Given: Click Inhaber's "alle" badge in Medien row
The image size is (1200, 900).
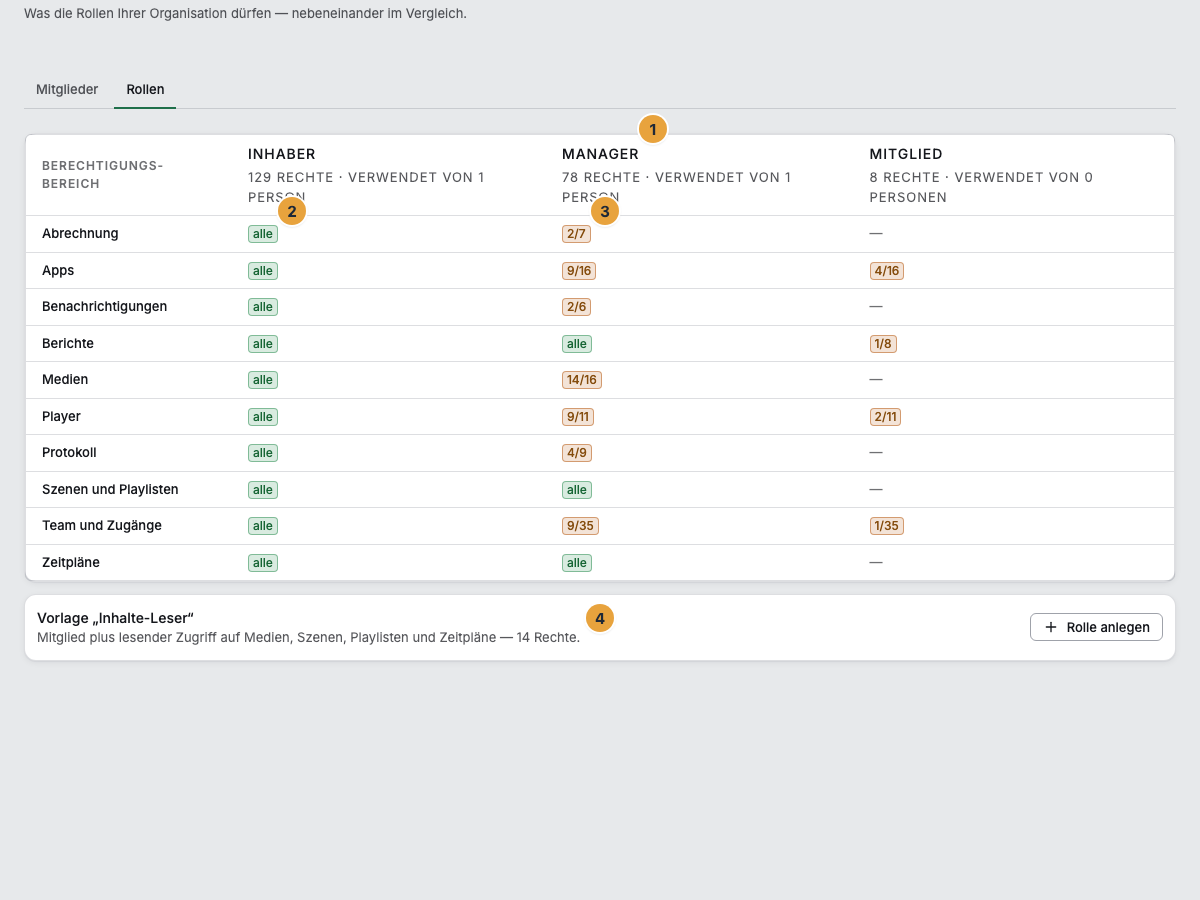Looking at the screenshot, I should (263, 380).
